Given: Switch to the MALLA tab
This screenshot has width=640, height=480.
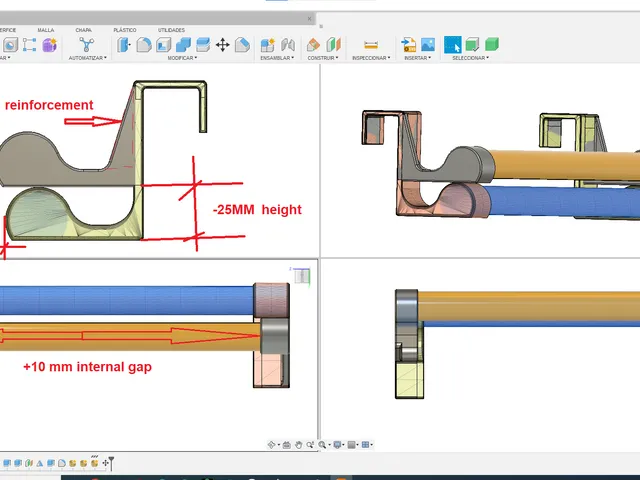Looking at the screenshot, I should [46, 30].
